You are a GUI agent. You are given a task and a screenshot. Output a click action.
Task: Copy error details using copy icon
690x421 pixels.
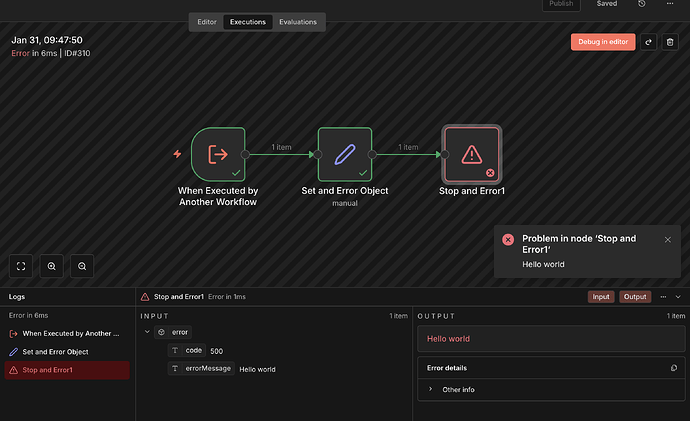tap(674, 368)
